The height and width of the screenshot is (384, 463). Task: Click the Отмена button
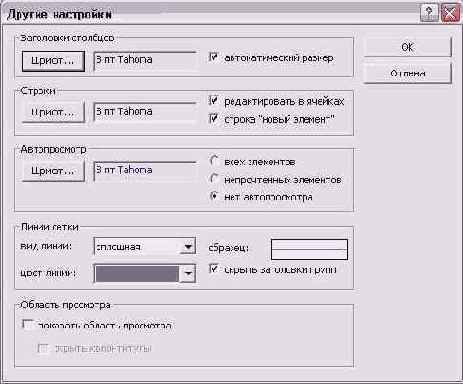point(407,73)
